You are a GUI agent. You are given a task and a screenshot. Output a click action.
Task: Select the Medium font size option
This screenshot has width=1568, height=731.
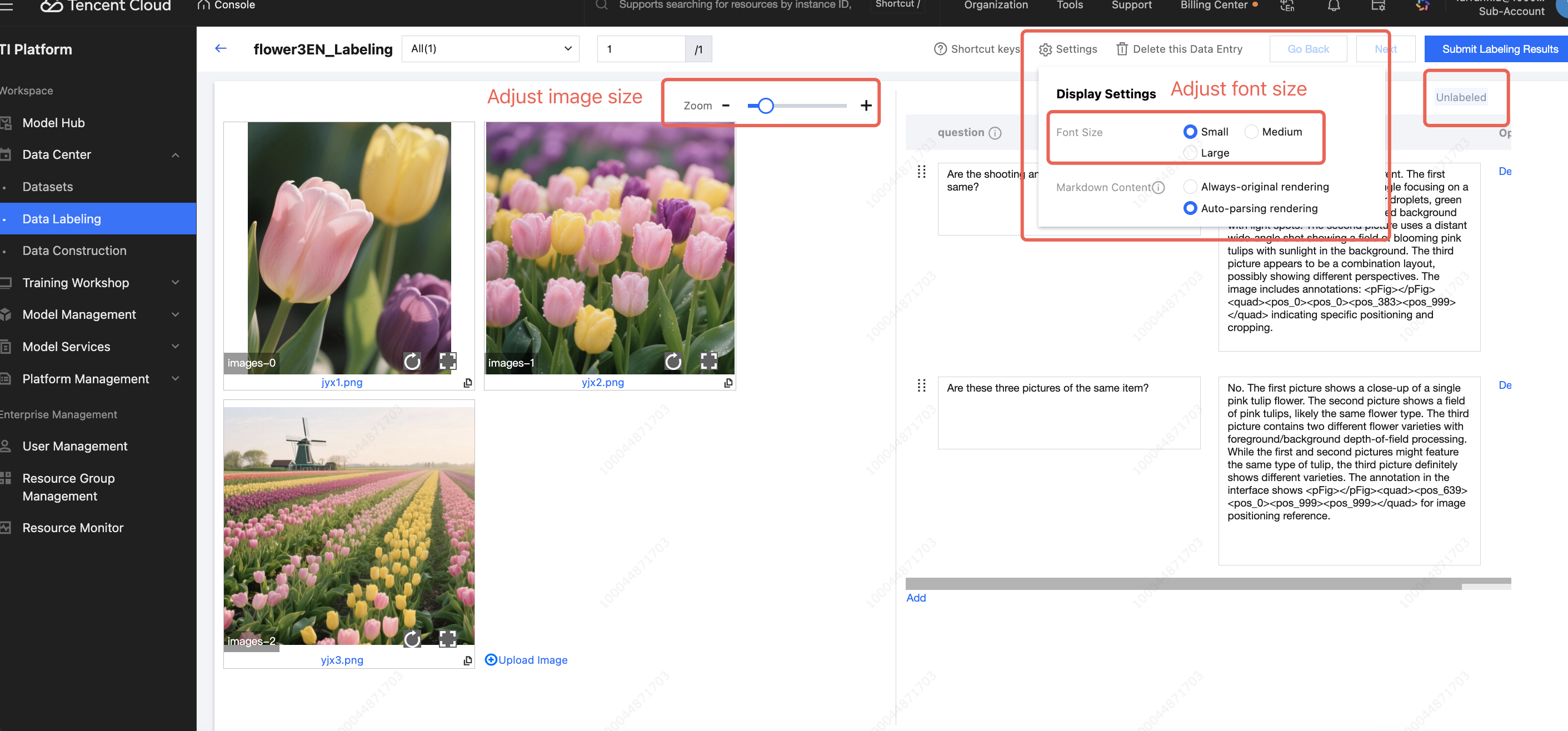[x=1251, y=132]
